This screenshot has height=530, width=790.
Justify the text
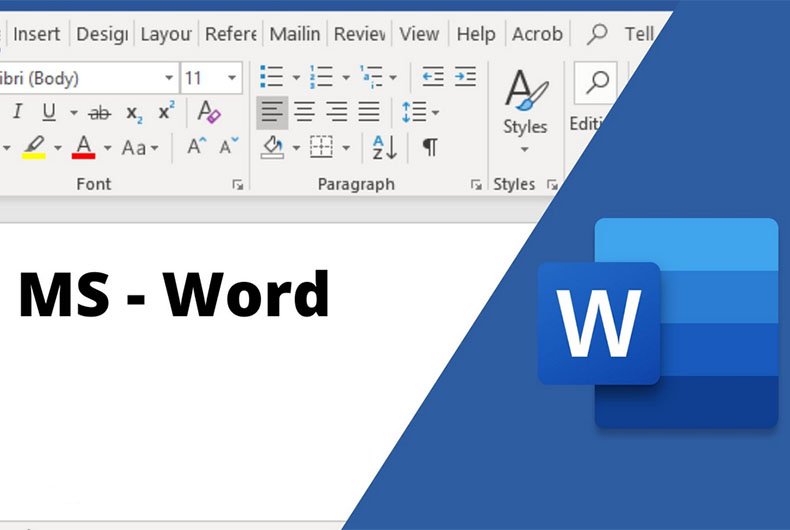click(369, 112)
